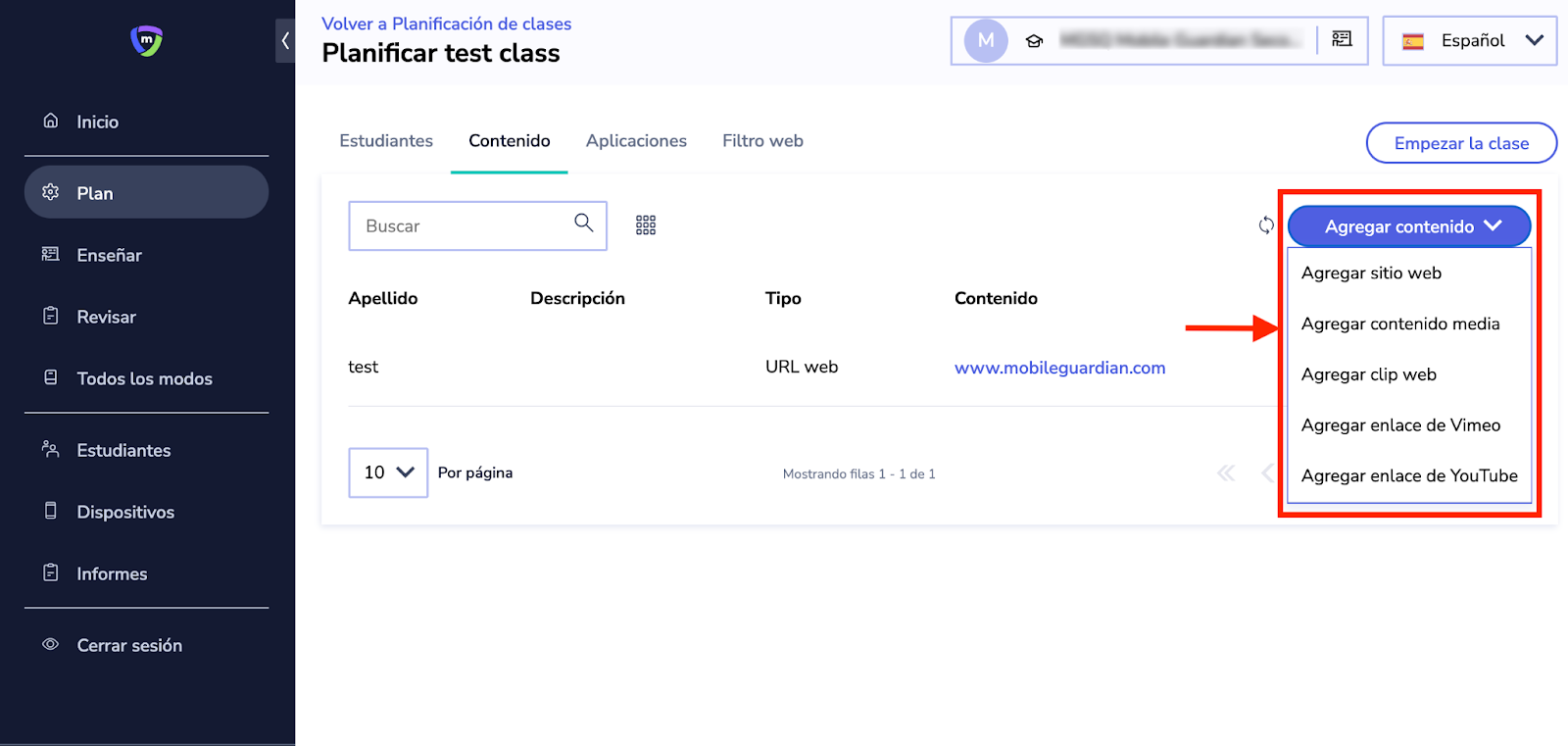This screenshot has width=1568, height=746.
Task: Click the class board icon in header
Action: 1342,39
